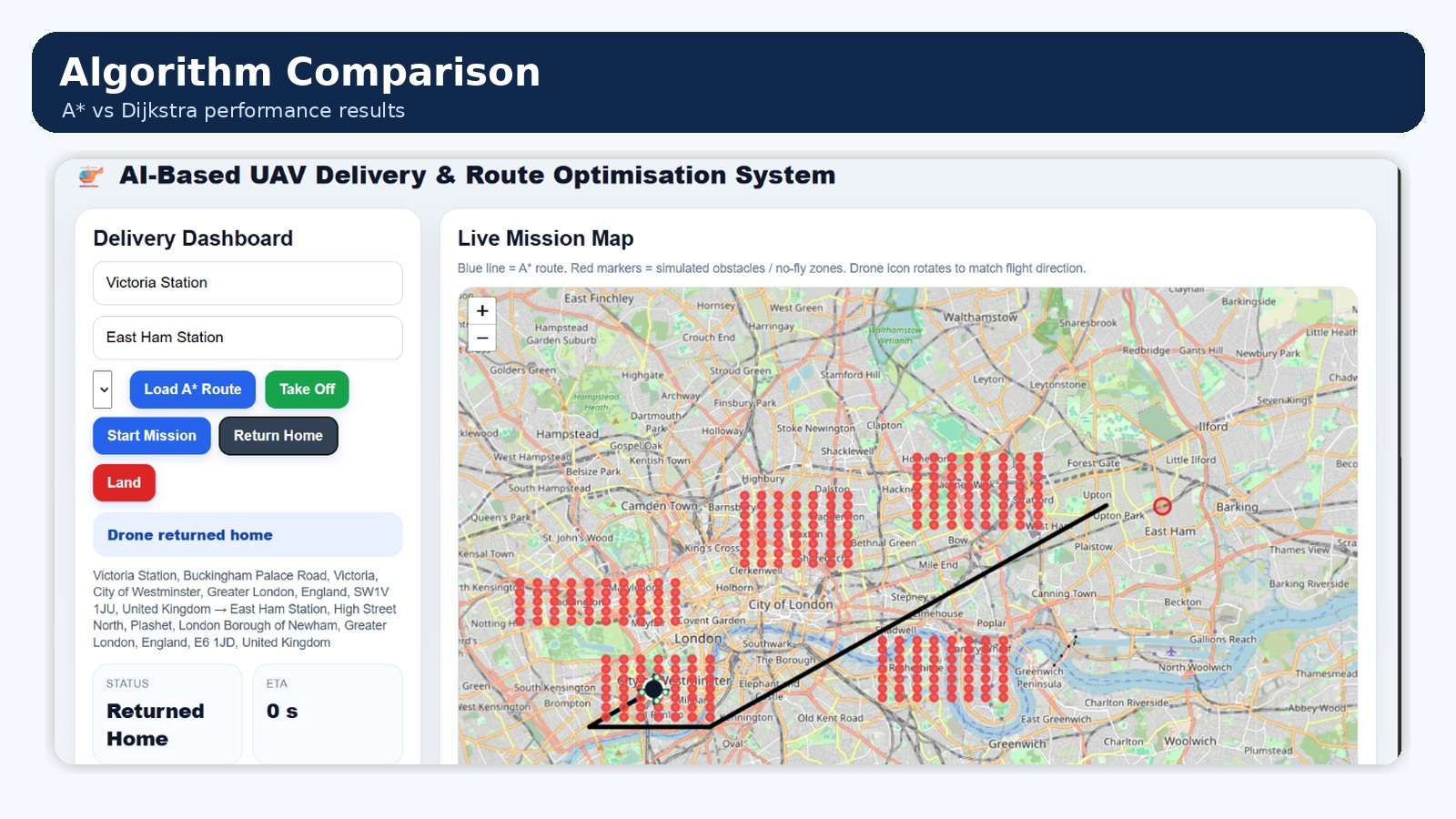Click the red Land button
Image resolution: width=1456 pixels, height=819 pixels.
[124, 482]
